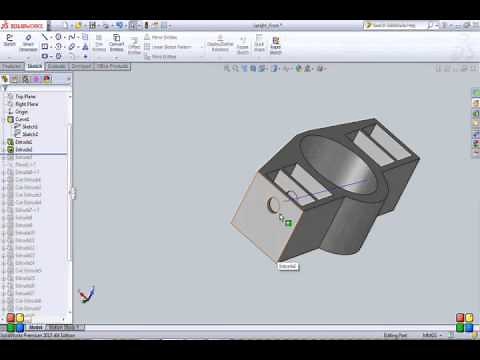The height and width of the screenshot is (360, 480).
Task: Click Zoom to Fit in view toolbar
Action: pyautogui.click(x=227, y=68)
